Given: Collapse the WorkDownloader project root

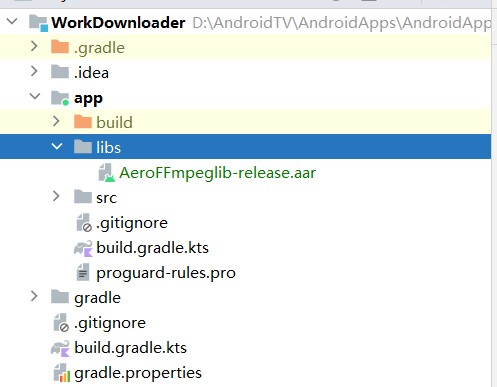Looking at the screenshot, I should click(x=12, y=22).
